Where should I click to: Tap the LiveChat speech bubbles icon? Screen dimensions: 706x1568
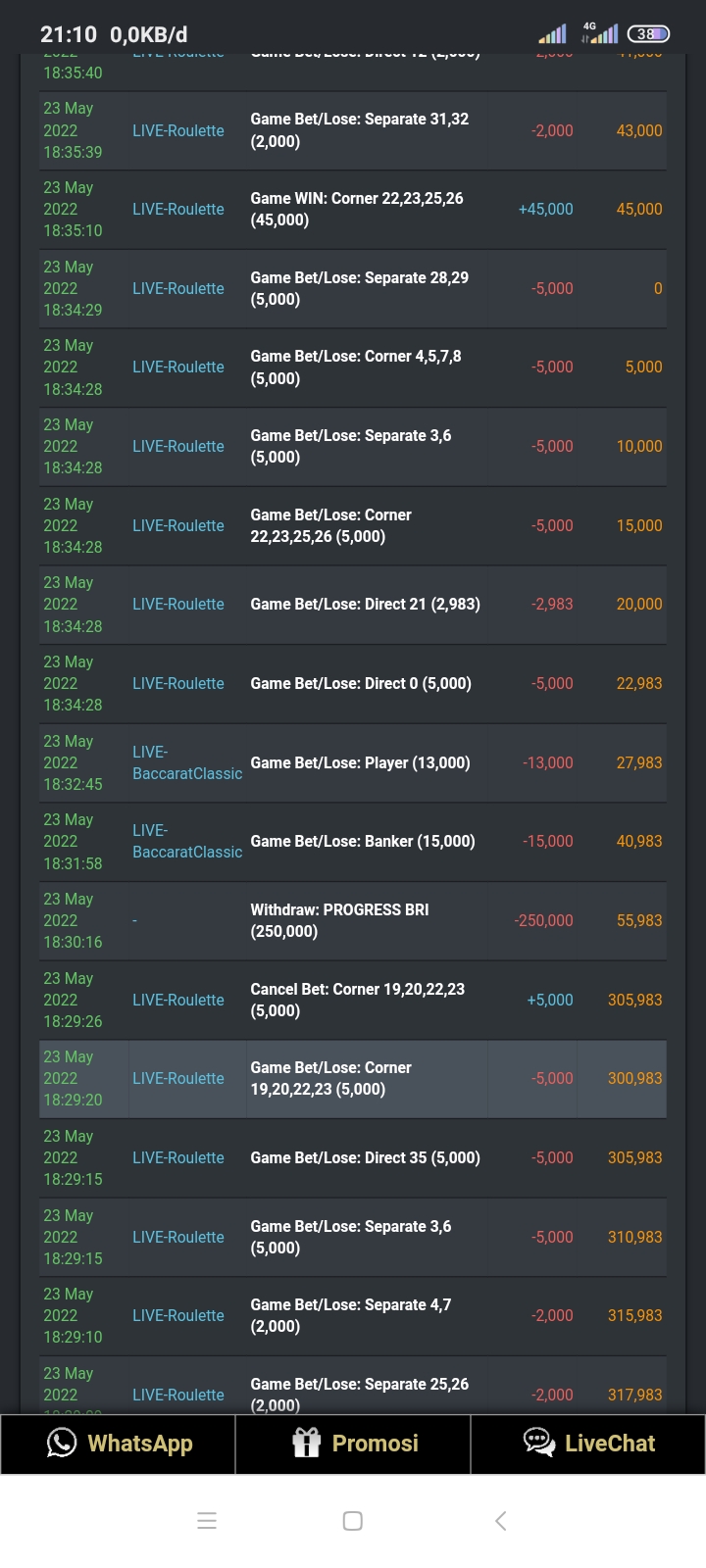(x=539, y=1443)
